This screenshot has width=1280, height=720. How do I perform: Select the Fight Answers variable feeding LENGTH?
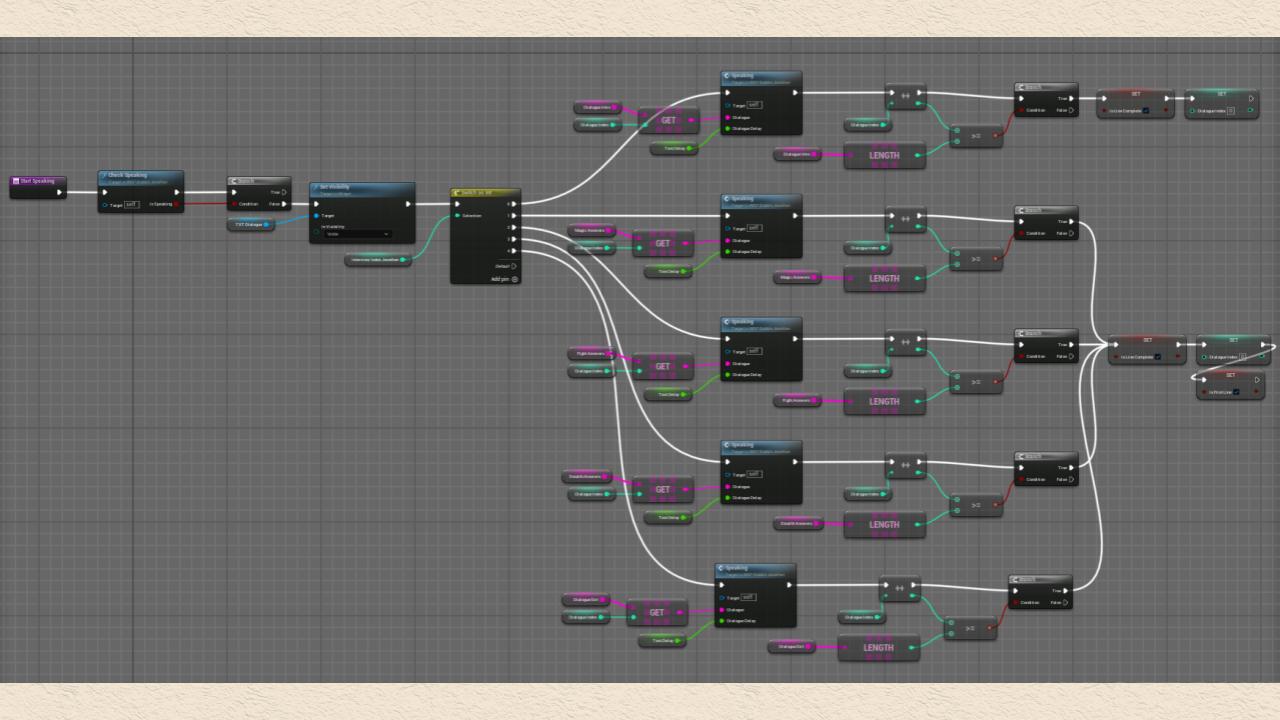click(796, 401)
